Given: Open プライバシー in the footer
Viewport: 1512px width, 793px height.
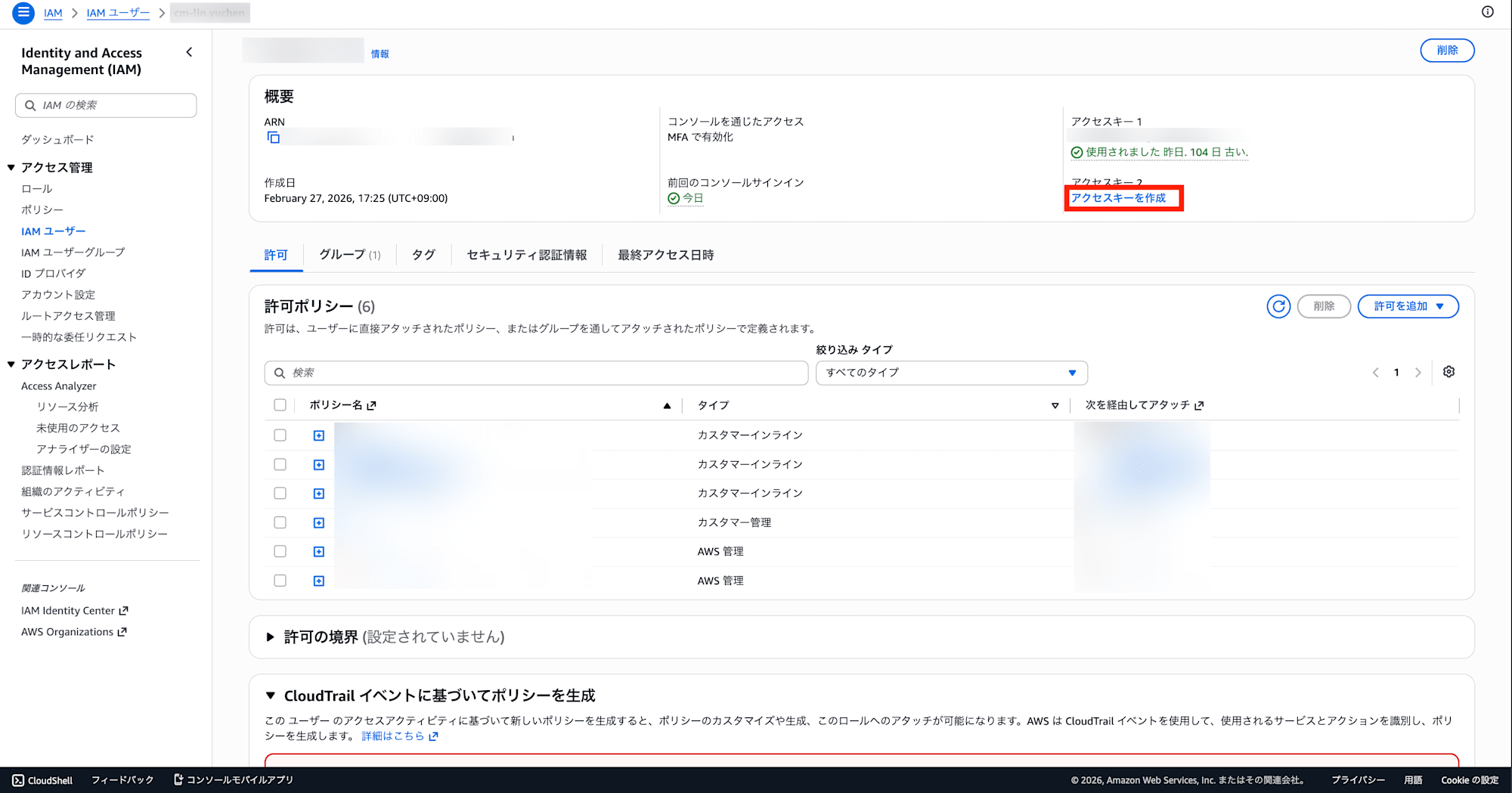Looking at the screenshot, I should click(x=1359, y=780).
